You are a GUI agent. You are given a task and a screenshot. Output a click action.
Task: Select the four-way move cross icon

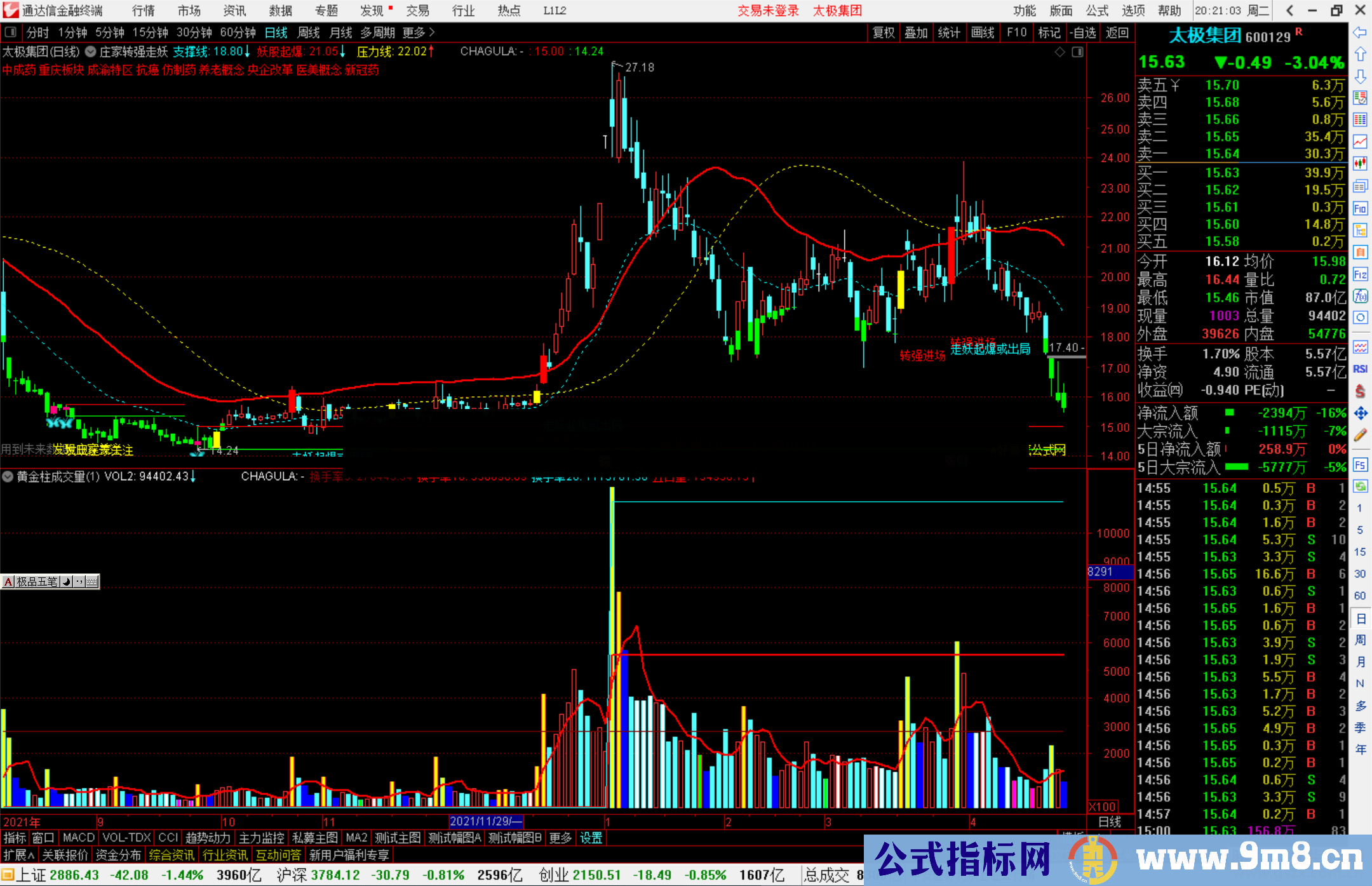[x=1360, y=413]
